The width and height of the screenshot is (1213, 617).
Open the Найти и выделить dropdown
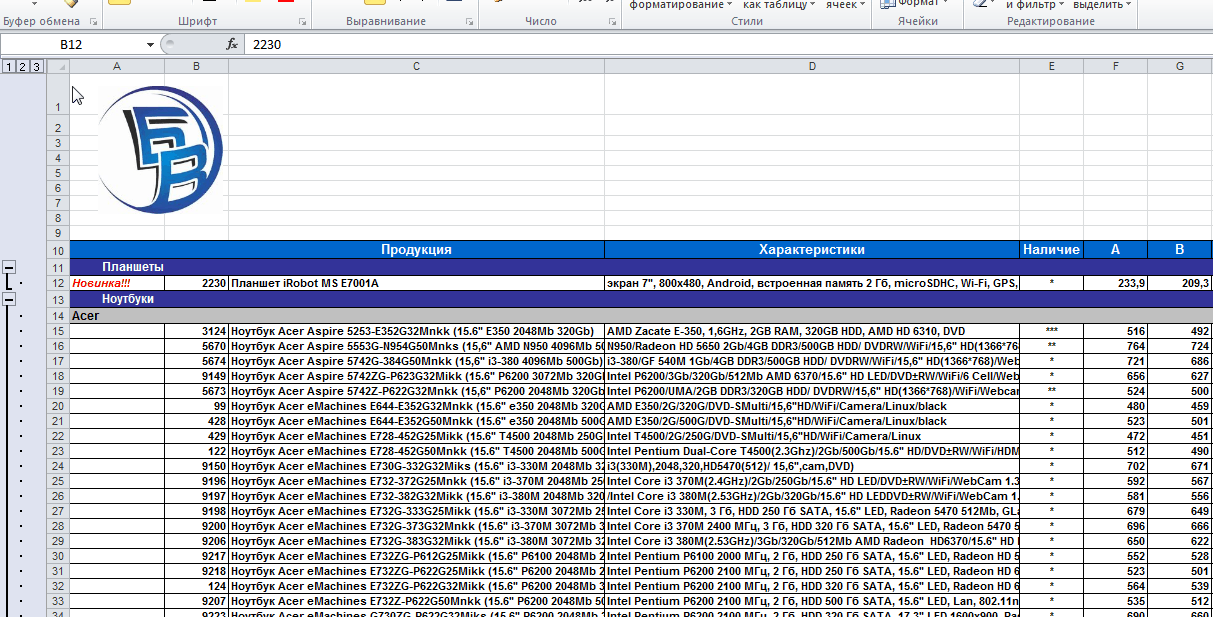pyautogui.click(x=1102, y=5)
